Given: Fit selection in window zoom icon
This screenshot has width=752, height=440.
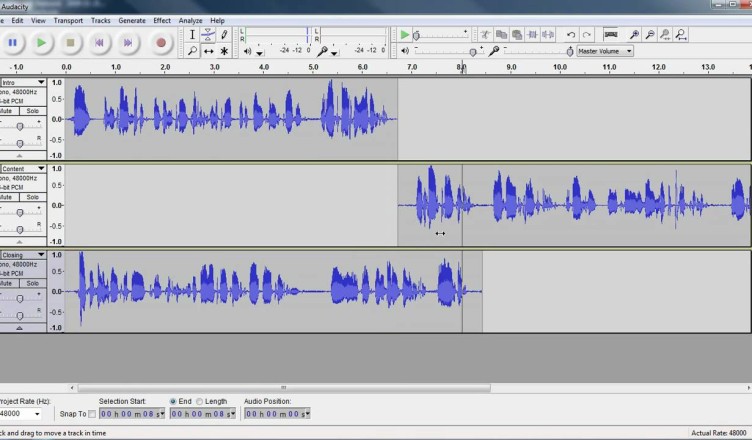Looking at the screenshot, I should tap(665, 35).
